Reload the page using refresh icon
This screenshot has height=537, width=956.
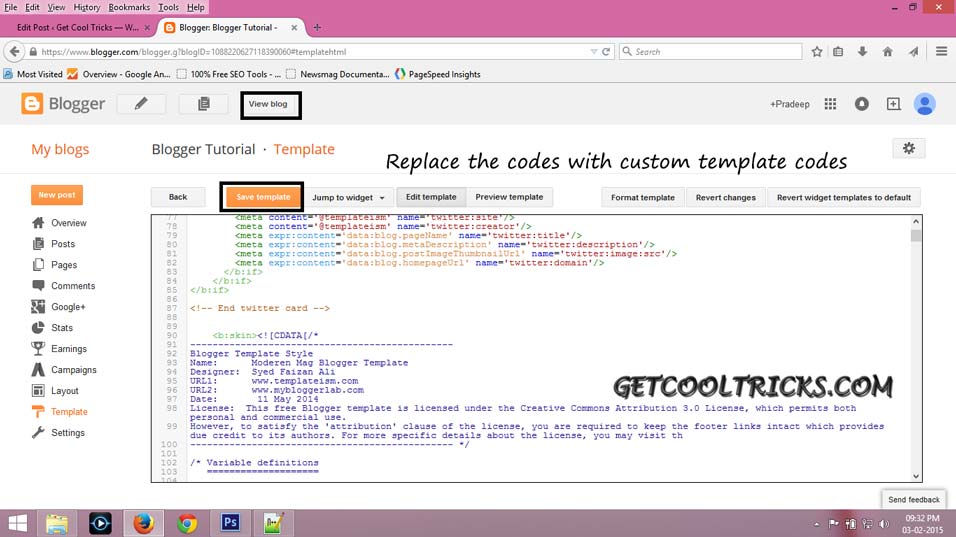pyautogui.click(x=606, y=52)
